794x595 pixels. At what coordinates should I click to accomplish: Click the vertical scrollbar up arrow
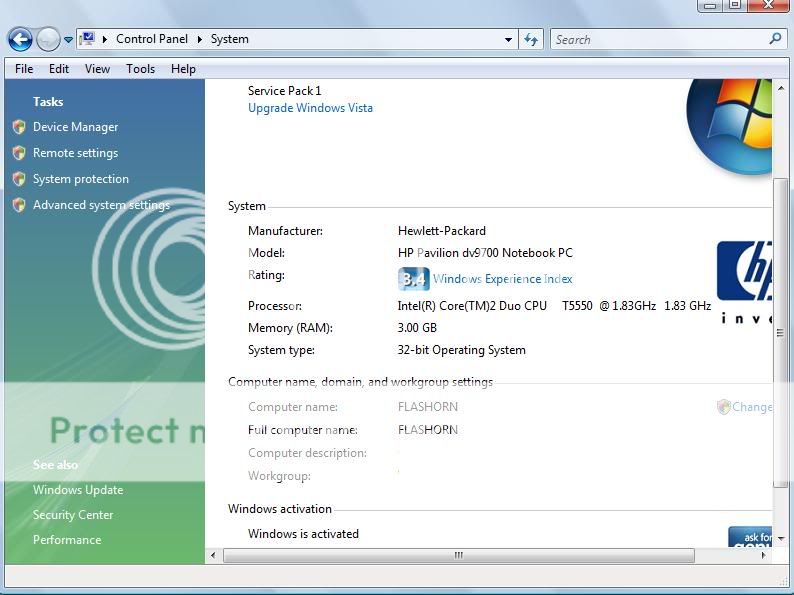click(780, 88)
